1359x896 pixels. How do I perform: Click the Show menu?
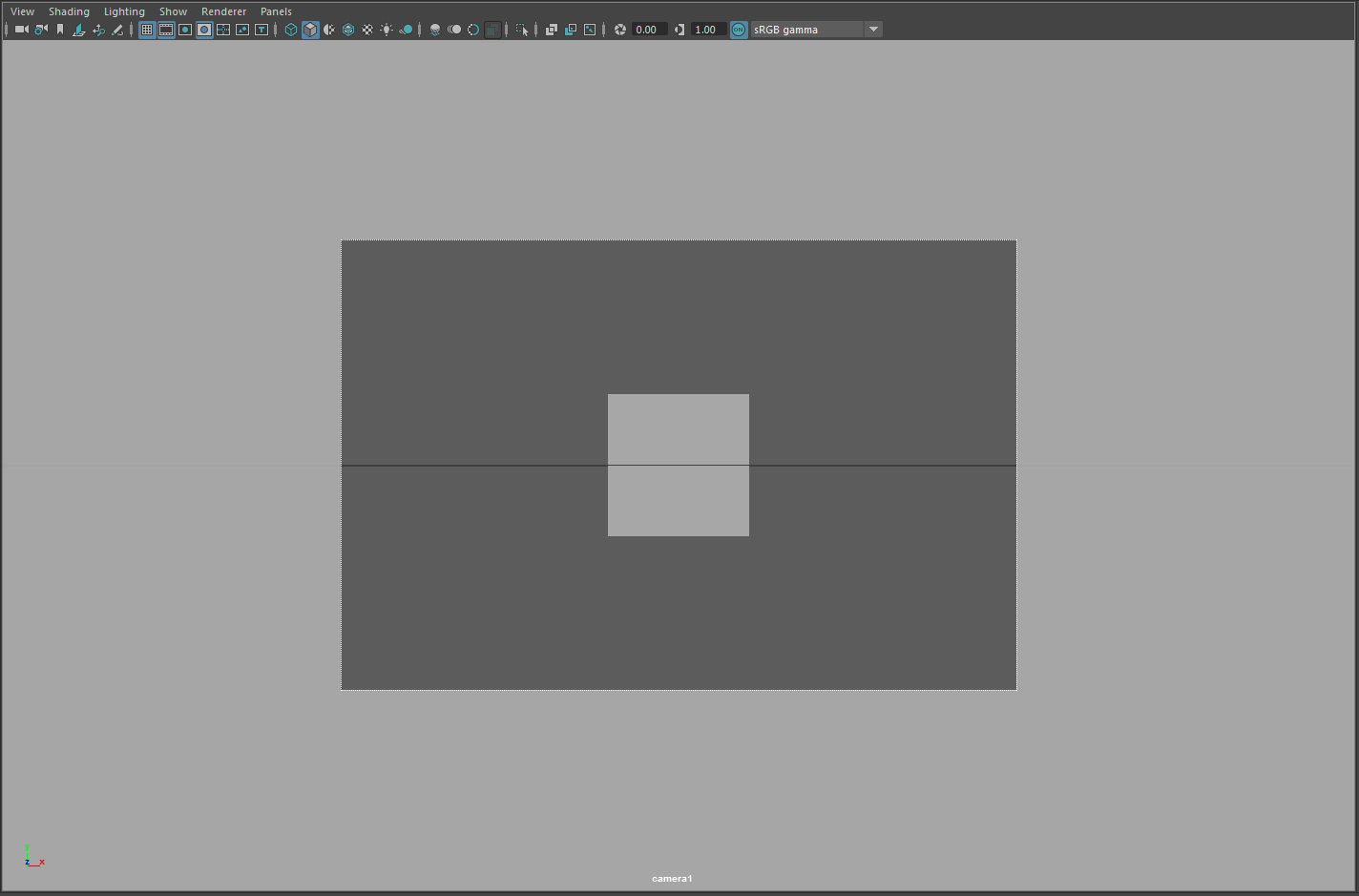[x=173, y=11]
